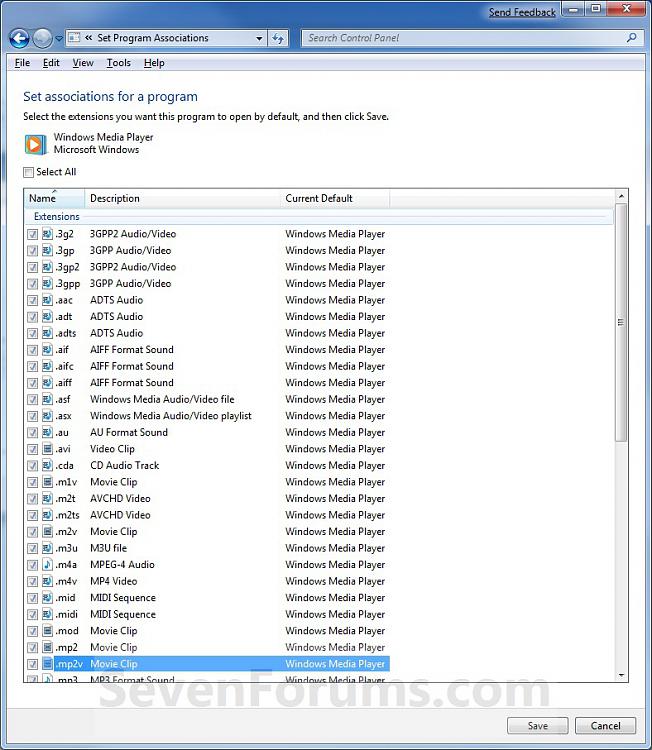Click the file icon for .mp2v
652x750 pixels.
click(x=47, y=664)
